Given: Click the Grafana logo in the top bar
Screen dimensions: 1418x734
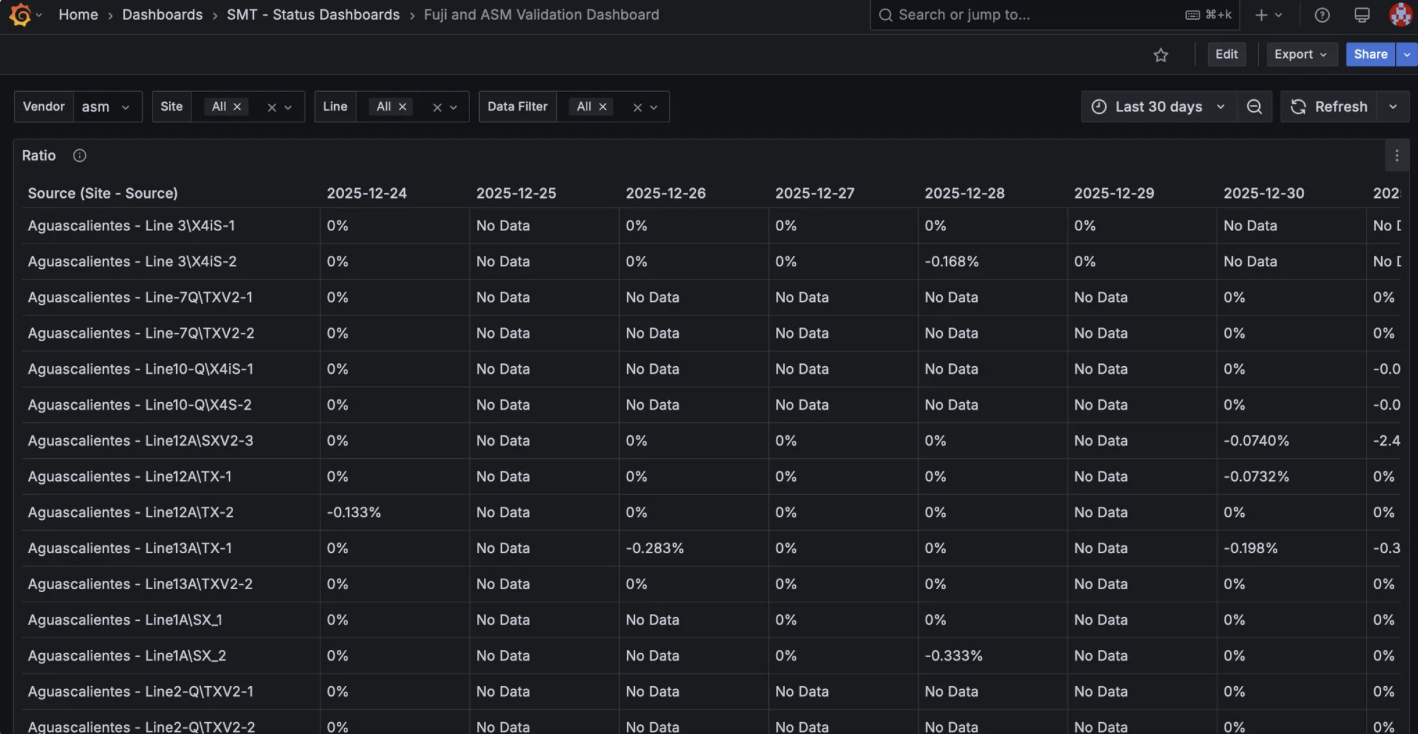Looking at the screenshot, I should point(20,14).
